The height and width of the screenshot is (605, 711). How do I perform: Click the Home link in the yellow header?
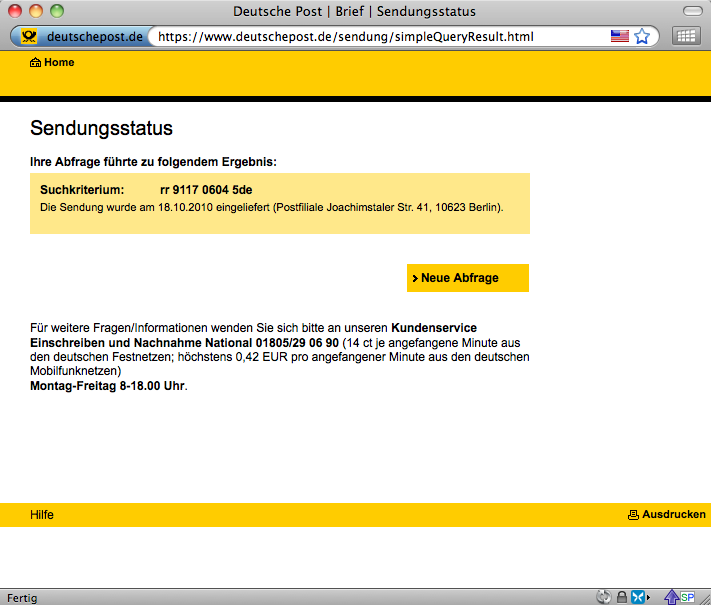(52, 62)
